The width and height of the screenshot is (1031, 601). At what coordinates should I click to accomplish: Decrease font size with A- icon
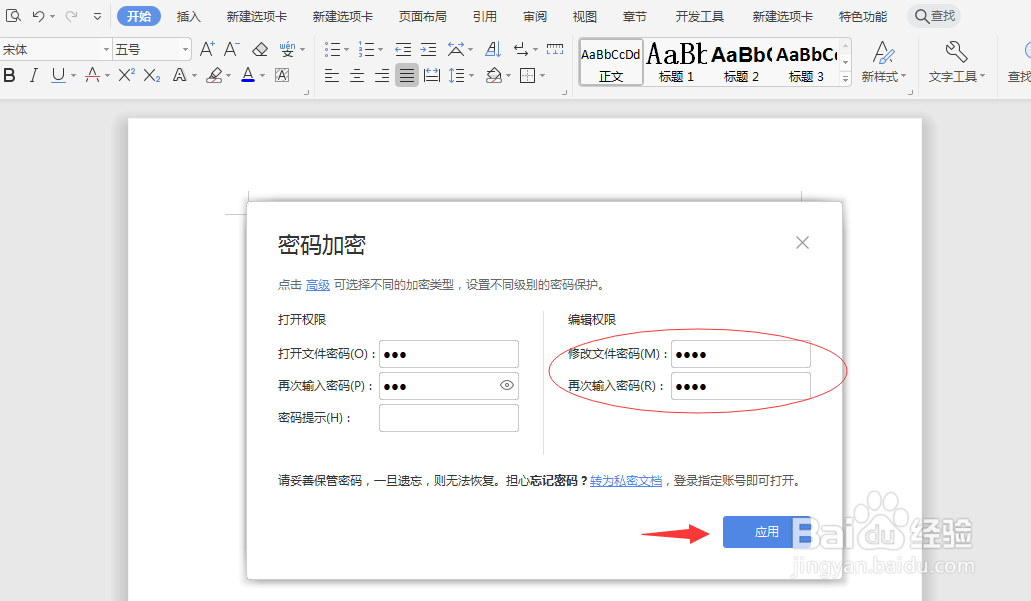pos(231,49)
